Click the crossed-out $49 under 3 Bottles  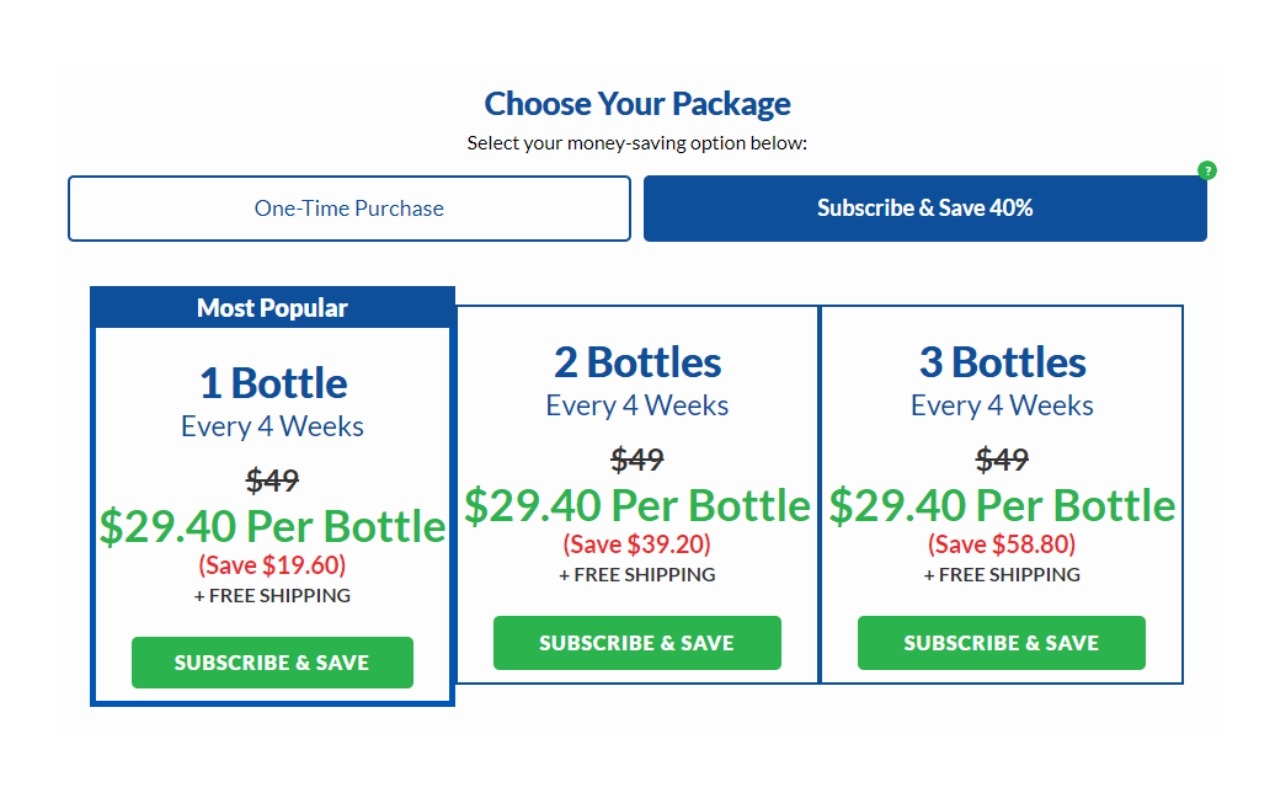(x=1002, y=460)
